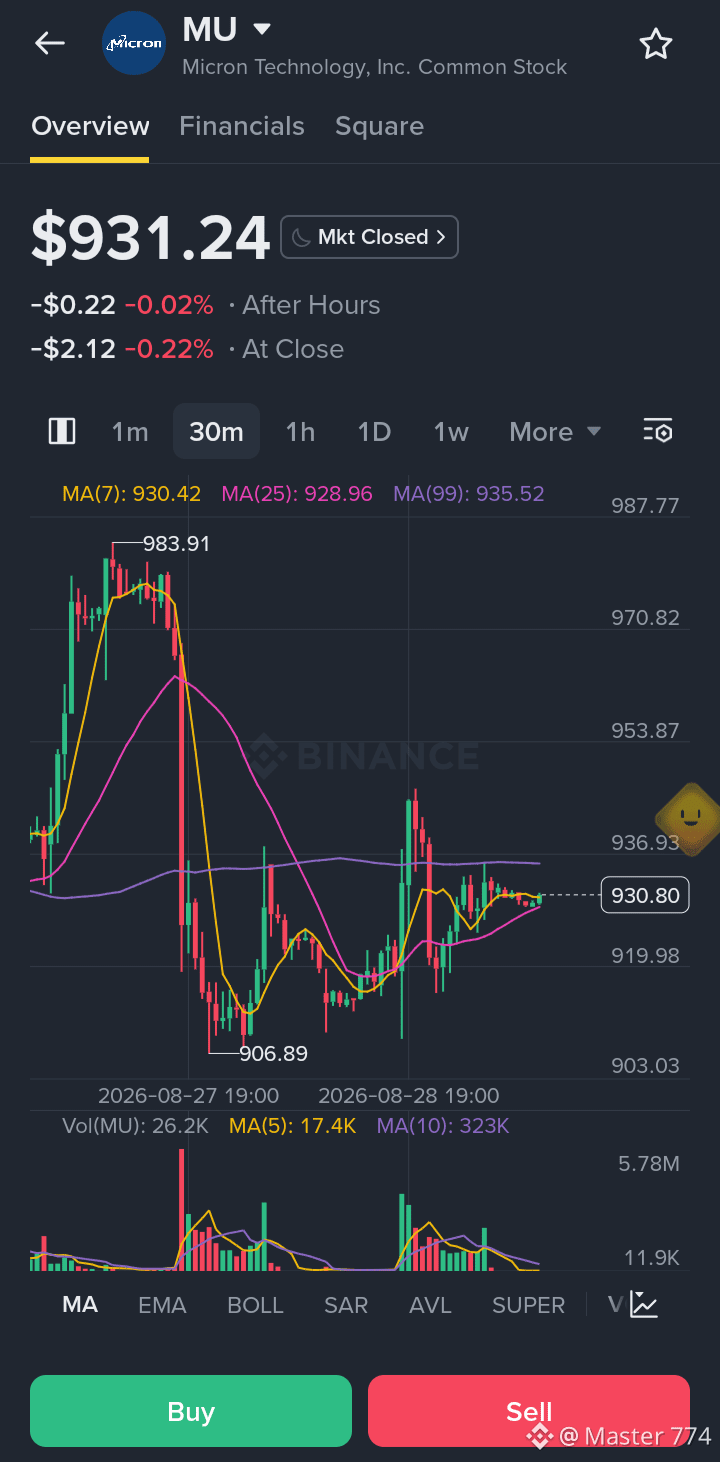Open the Square tab

click(379, 126)
